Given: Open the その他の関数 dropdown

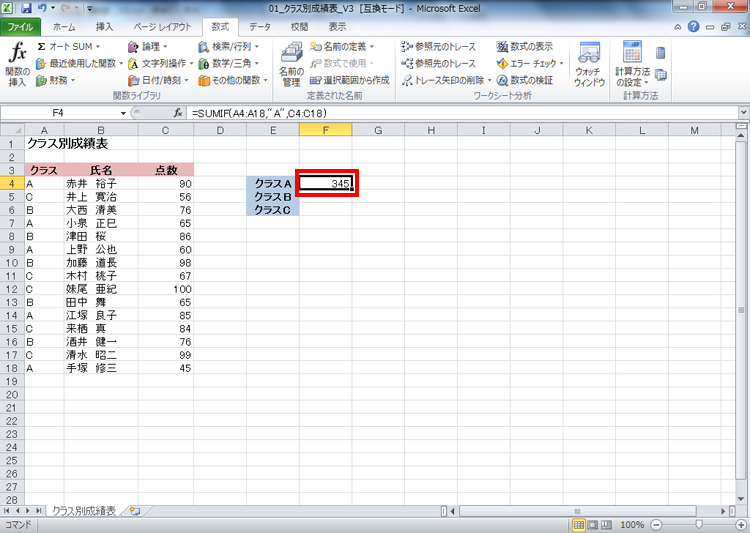Looking at the screenshot, I should click(233, 80).
